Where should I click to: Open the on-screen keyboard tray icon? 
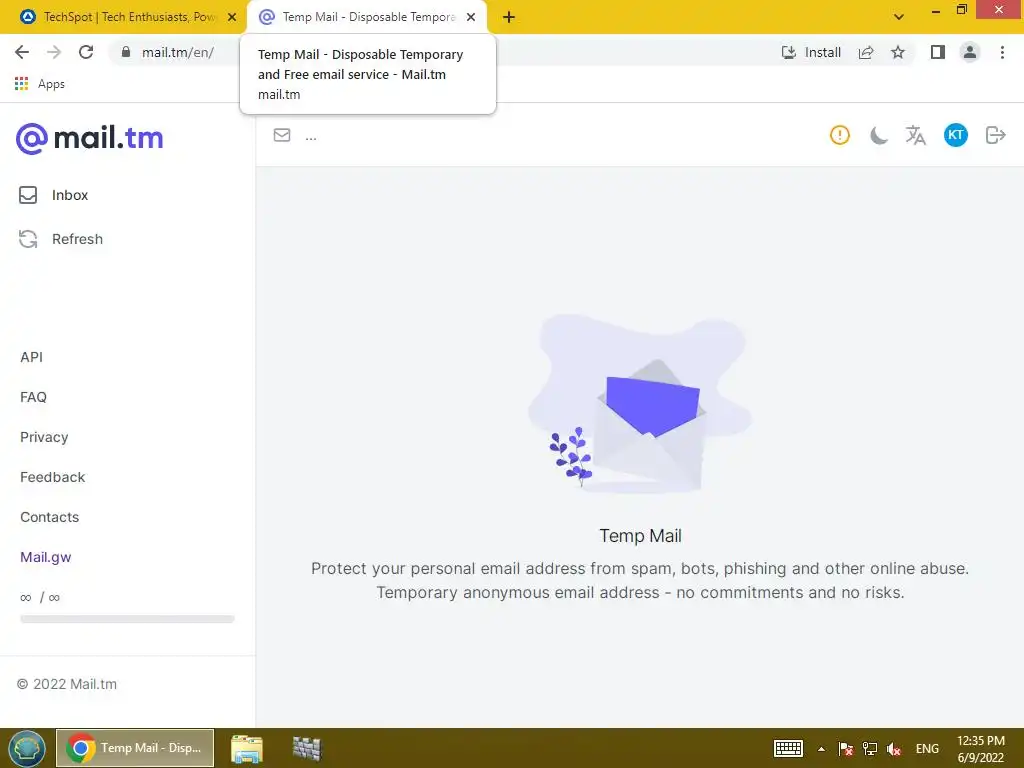tap(788, 748)
